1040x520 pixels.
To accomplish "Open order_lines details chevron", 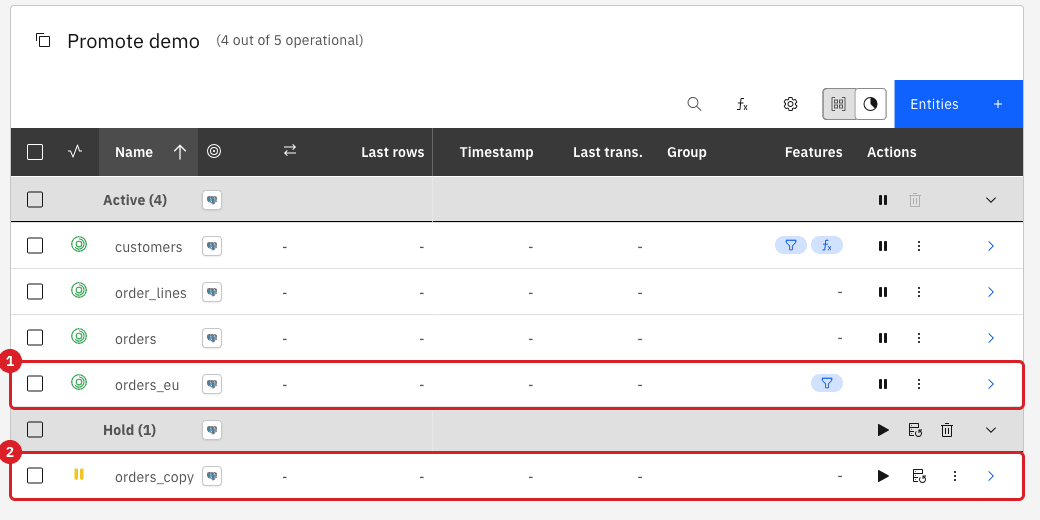I will coord(991,292).
